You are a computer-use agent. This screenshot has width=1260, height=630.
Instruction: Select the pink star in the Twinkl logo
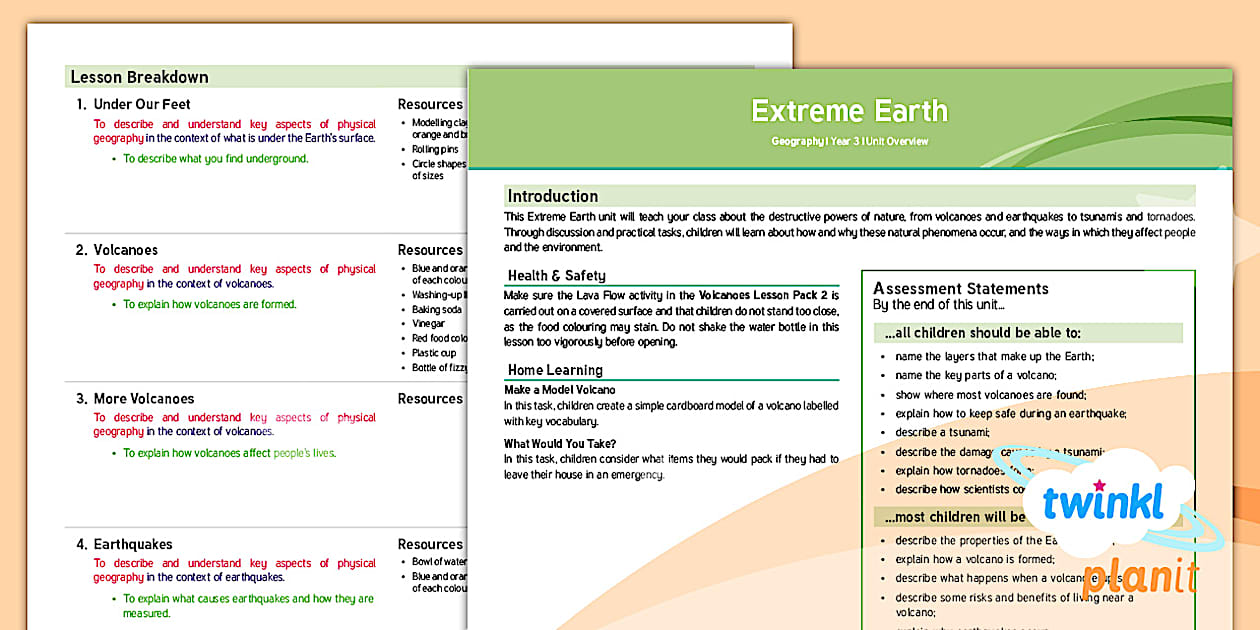[x=1099, y=487]
